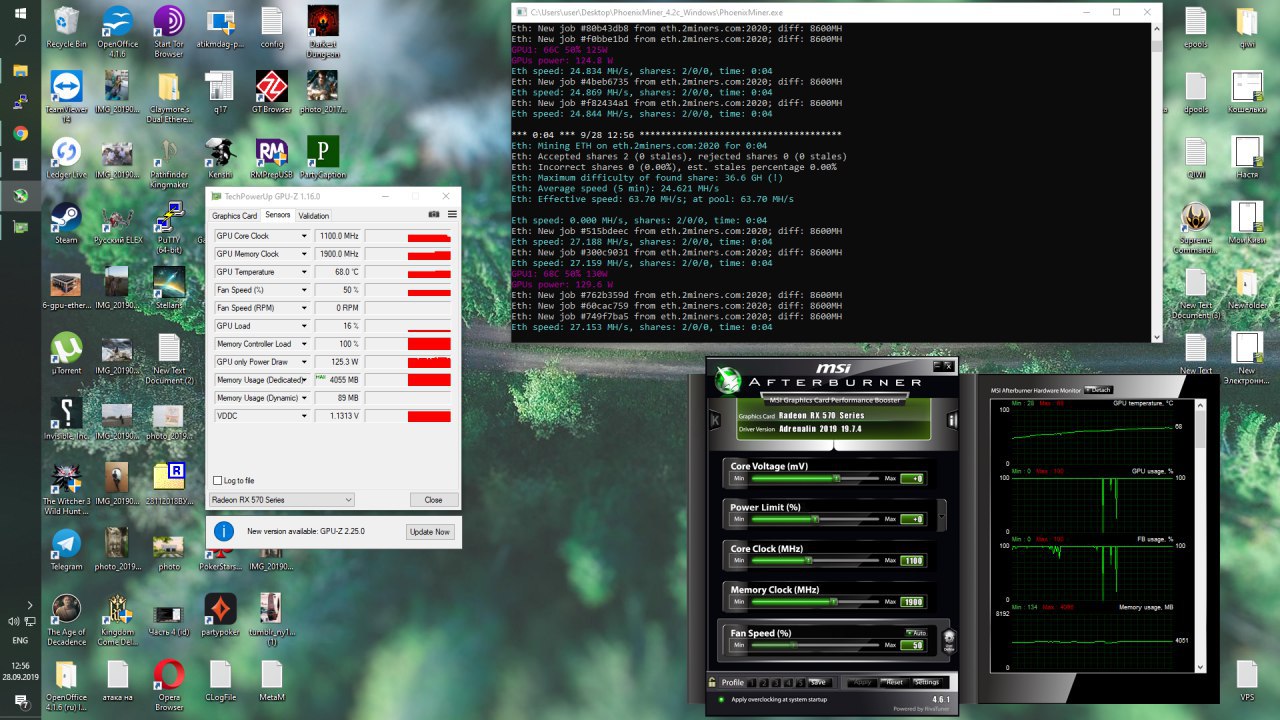Select the Telegram desktop icon
This screenshot has width=1280, height=720.
(67, 550)
